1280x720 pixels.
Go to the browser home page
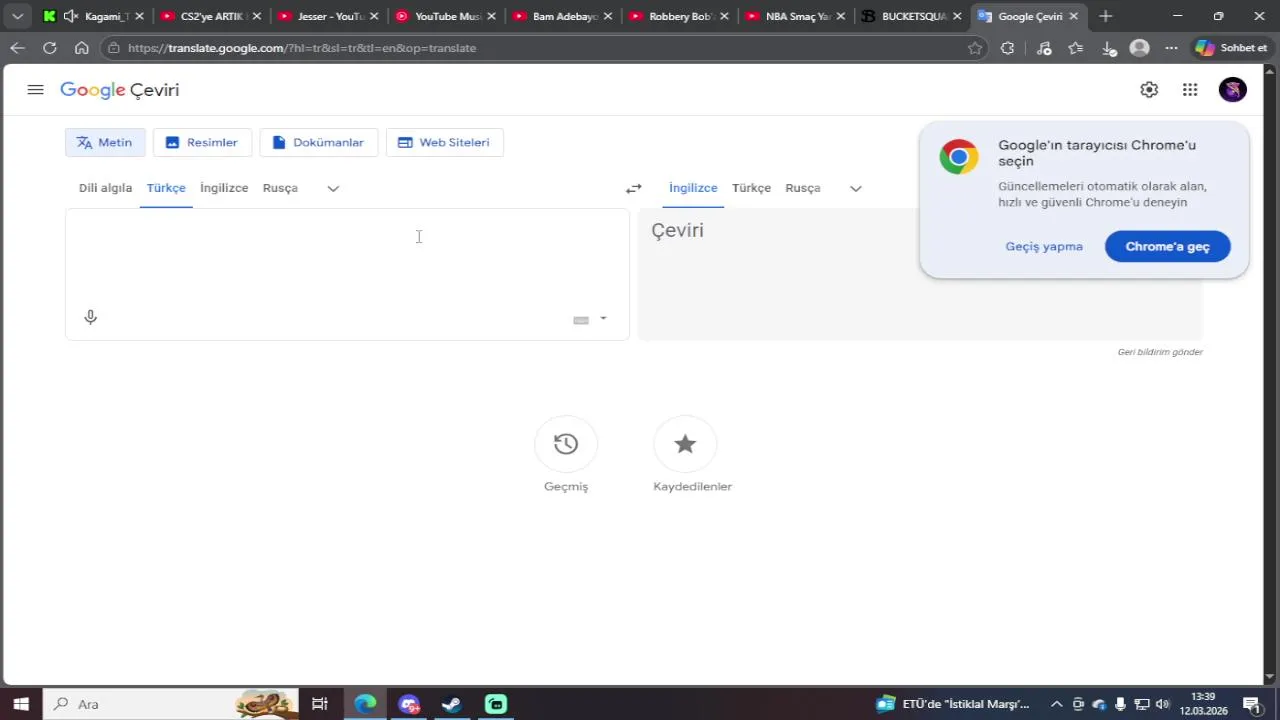pyautogui.click(x=82, y=48)
